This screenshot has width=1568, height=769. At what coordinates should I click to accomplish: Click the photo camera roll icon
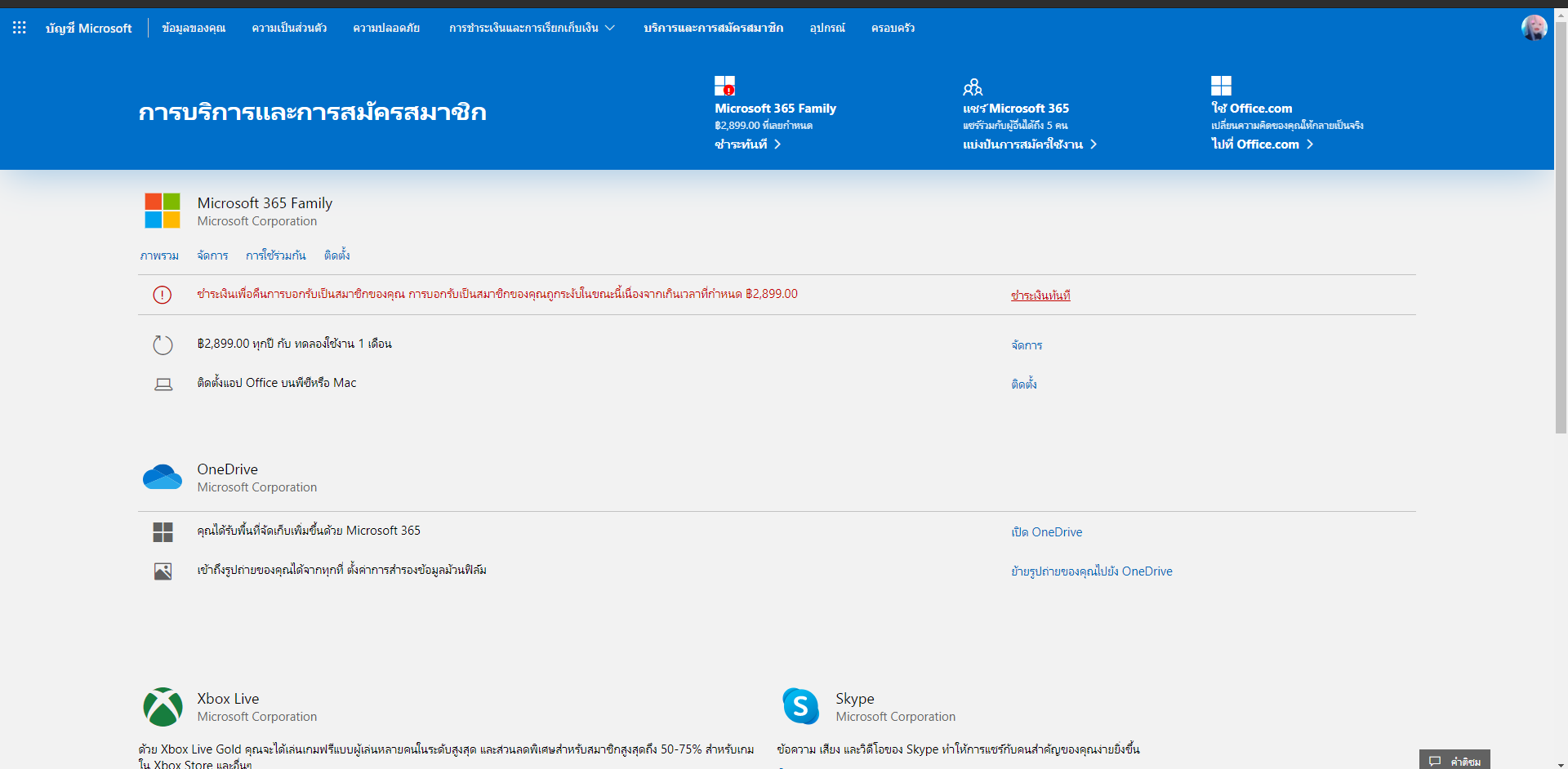163,571
